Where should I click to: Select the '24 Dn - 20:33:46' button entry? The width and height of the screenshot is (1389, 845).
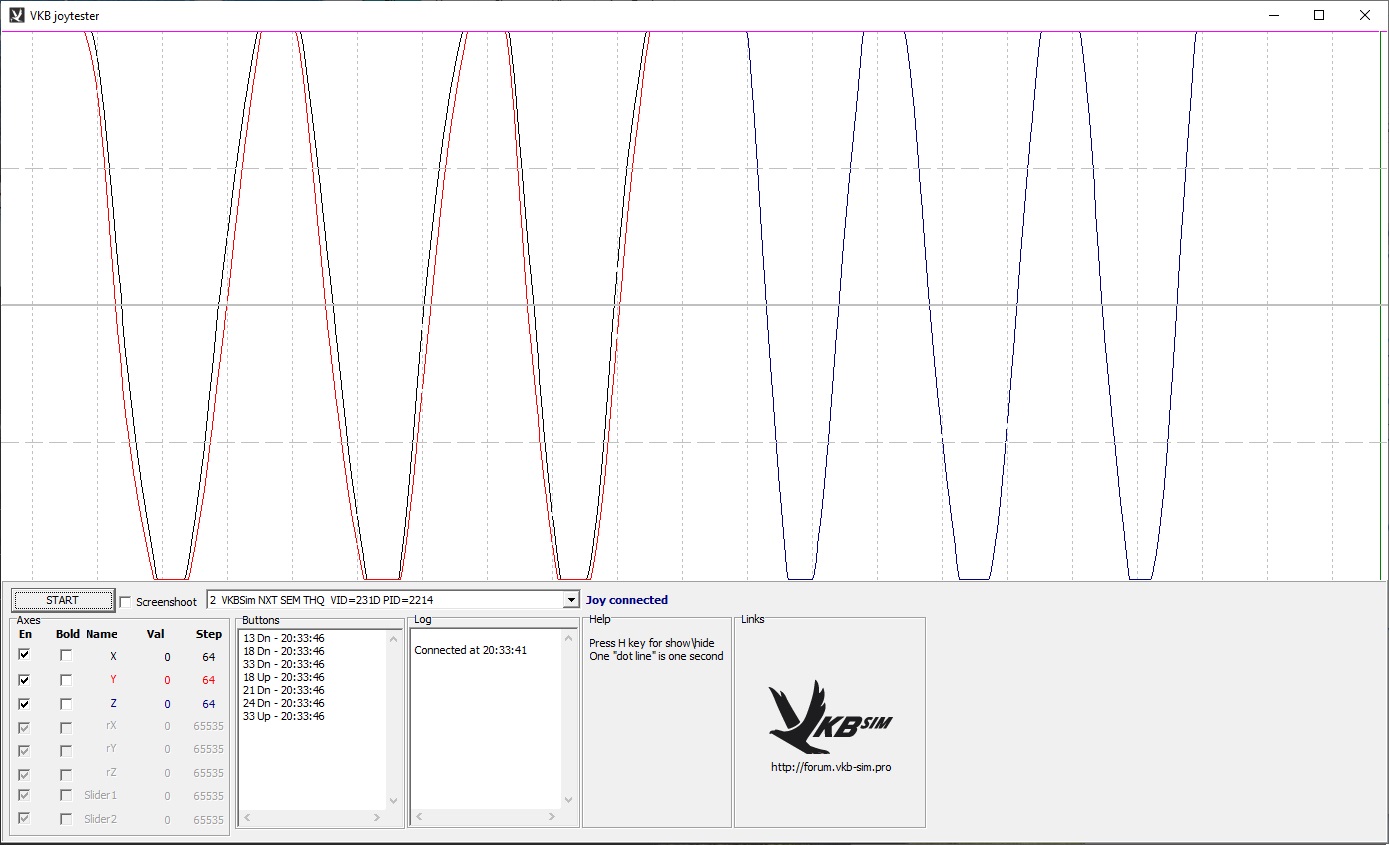point(284,703)
